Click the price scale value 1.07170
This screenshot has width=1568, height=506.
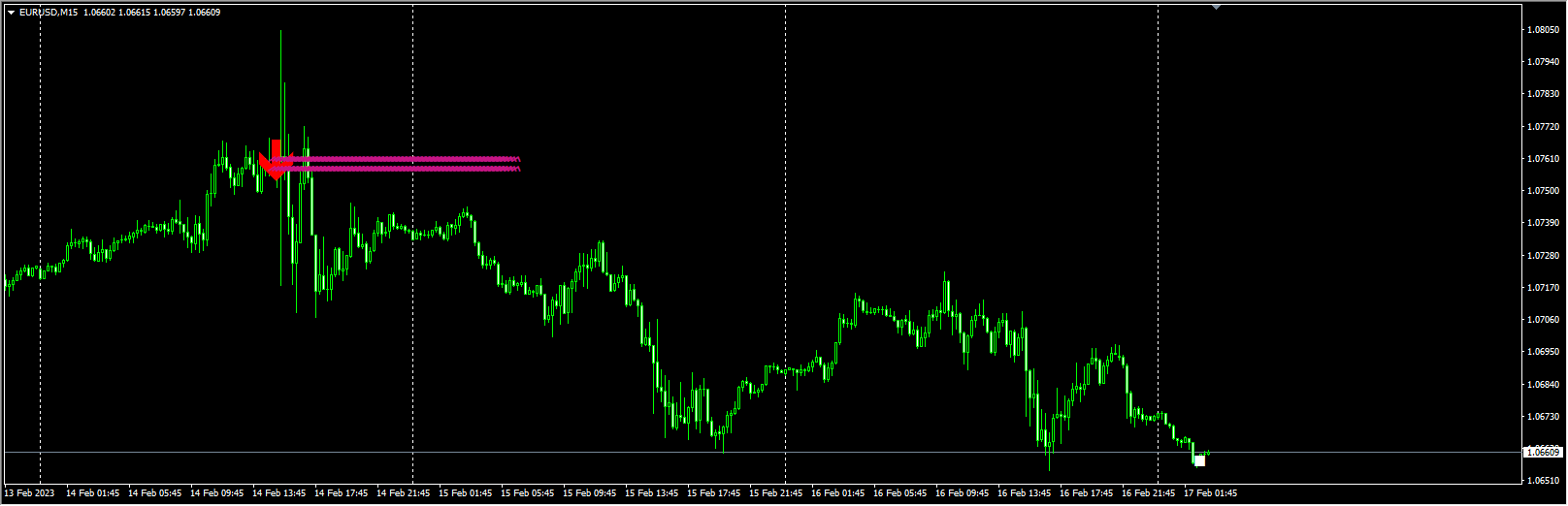coord(1543,288)
